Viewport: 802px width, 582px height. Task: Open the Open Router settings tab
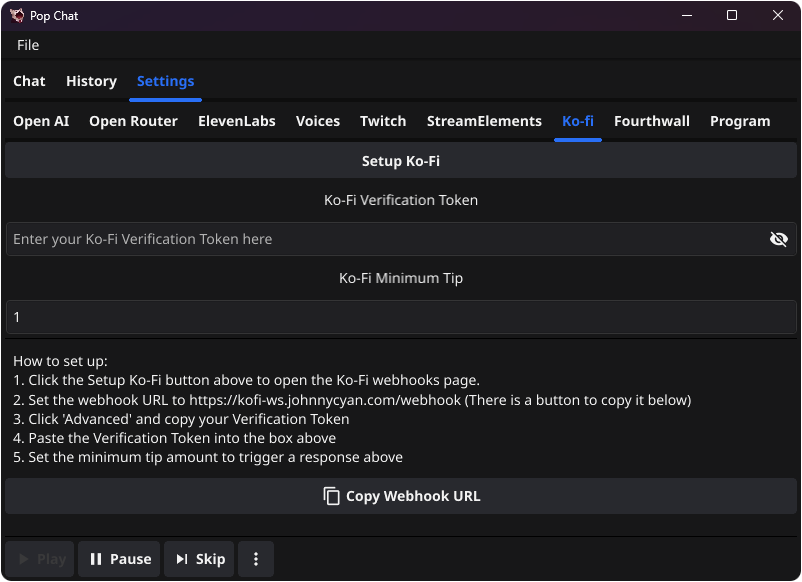(133, 121)
